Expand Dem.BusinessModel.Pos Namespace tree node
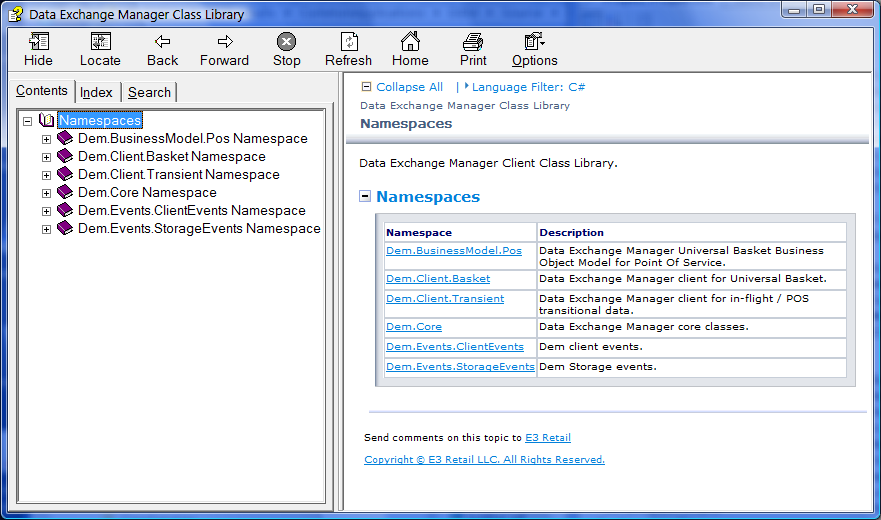 point(46,139)
